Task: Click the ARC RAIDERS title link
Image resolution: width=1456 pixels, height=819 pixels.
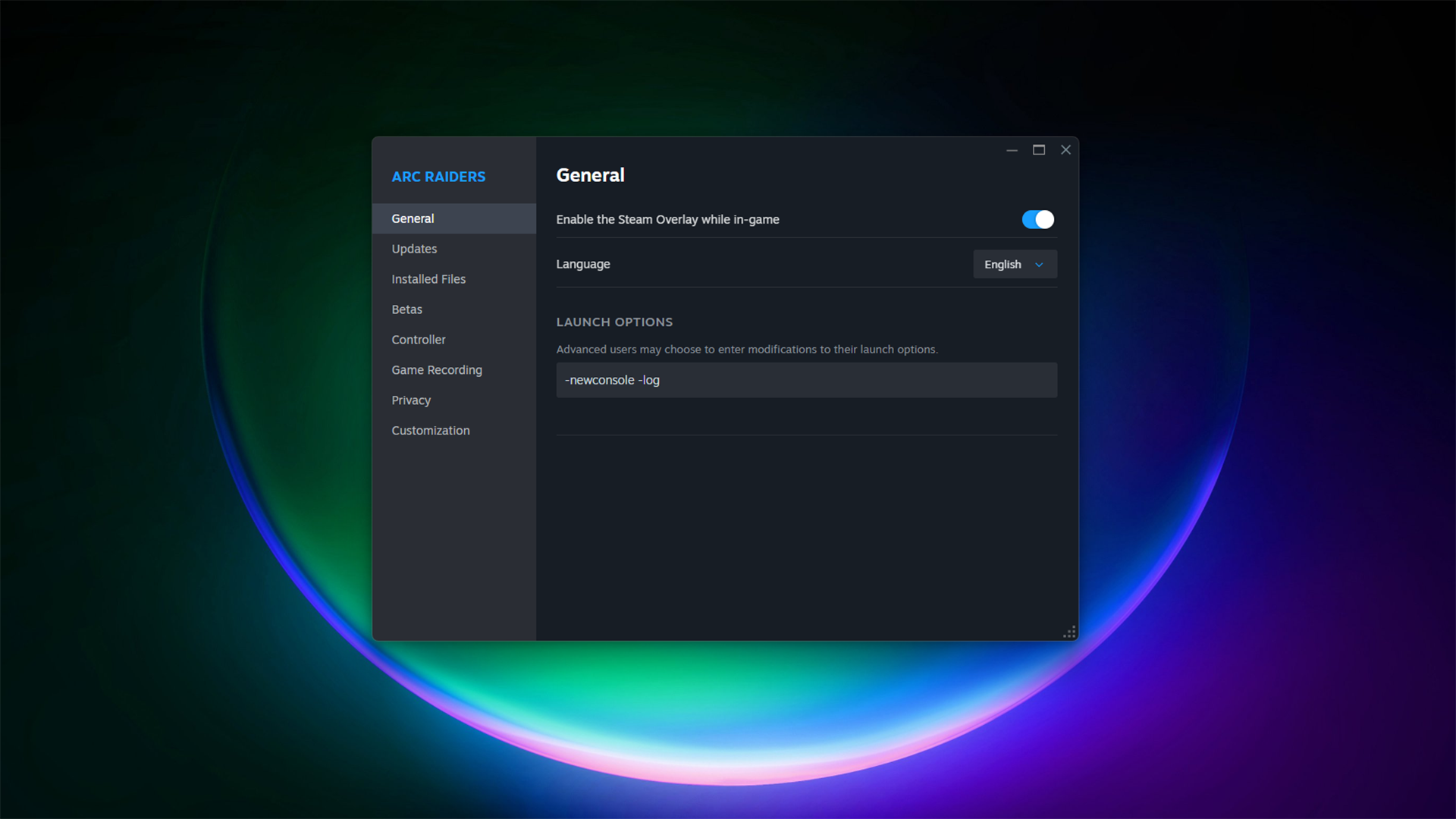Action: pyautogui.click(x=438, y=177)
